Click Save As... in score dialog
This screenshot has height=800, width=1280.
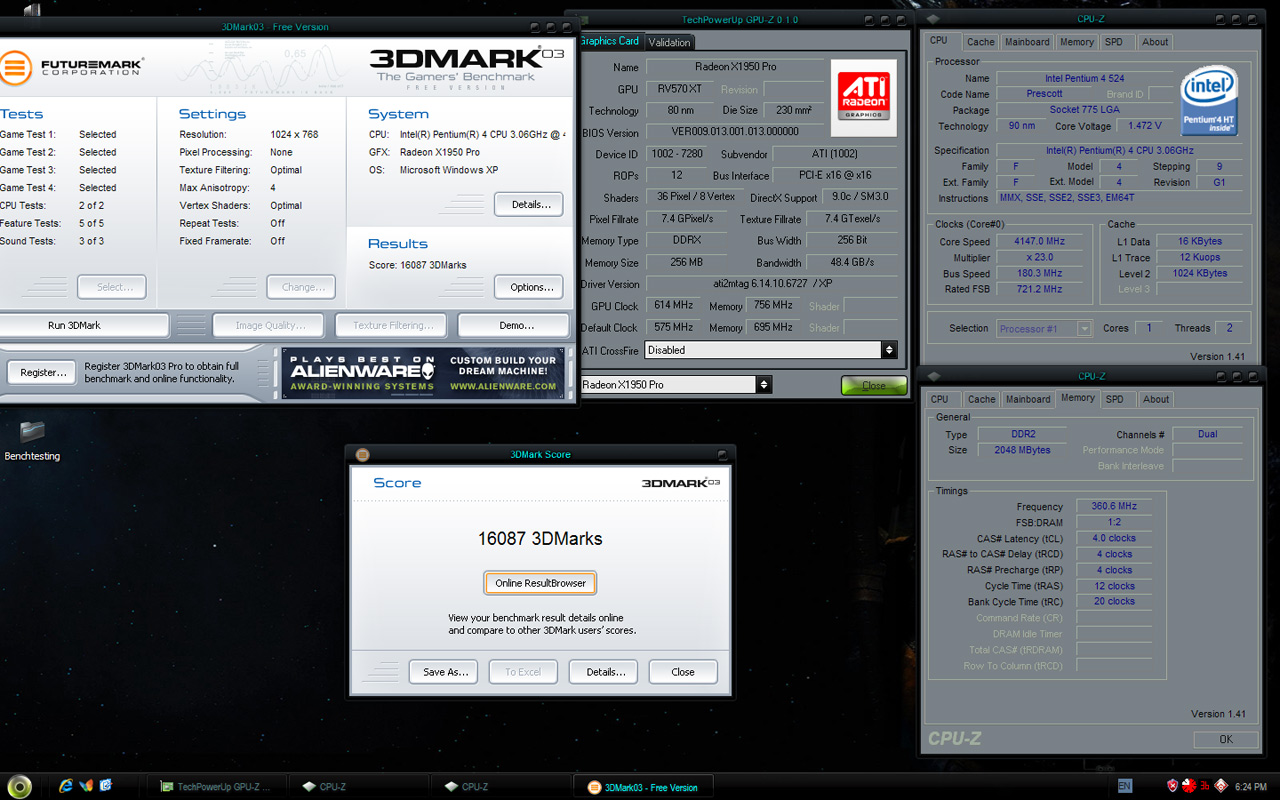[x=443, y=672]
